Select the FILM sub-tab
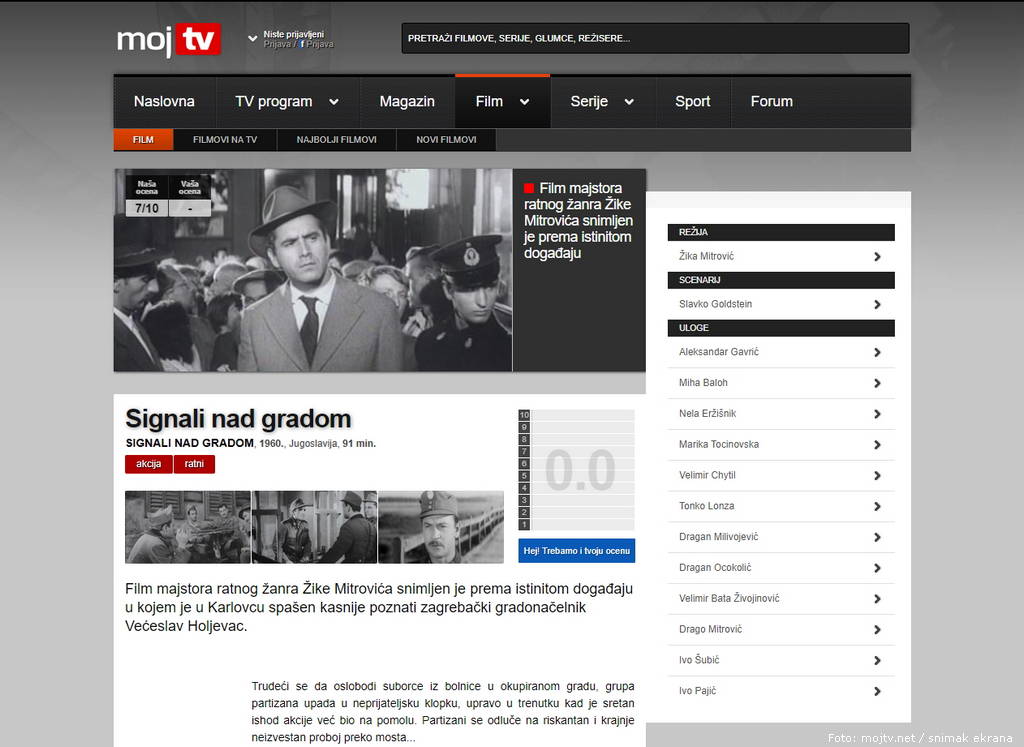Screen dimensions: 1024x747 click(x=143, y=140)
